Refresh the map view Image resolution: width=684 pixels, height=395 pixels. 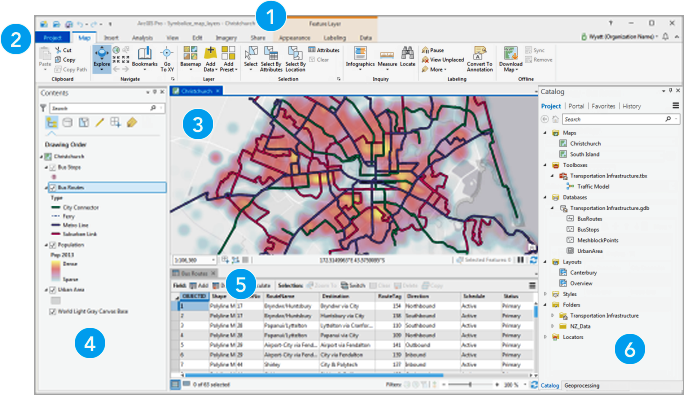pos(533,260)
